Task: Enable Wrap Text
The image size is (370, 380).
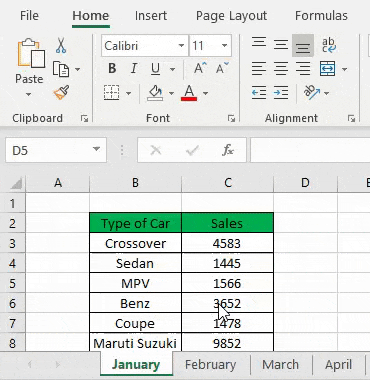Action: [329, 45]
